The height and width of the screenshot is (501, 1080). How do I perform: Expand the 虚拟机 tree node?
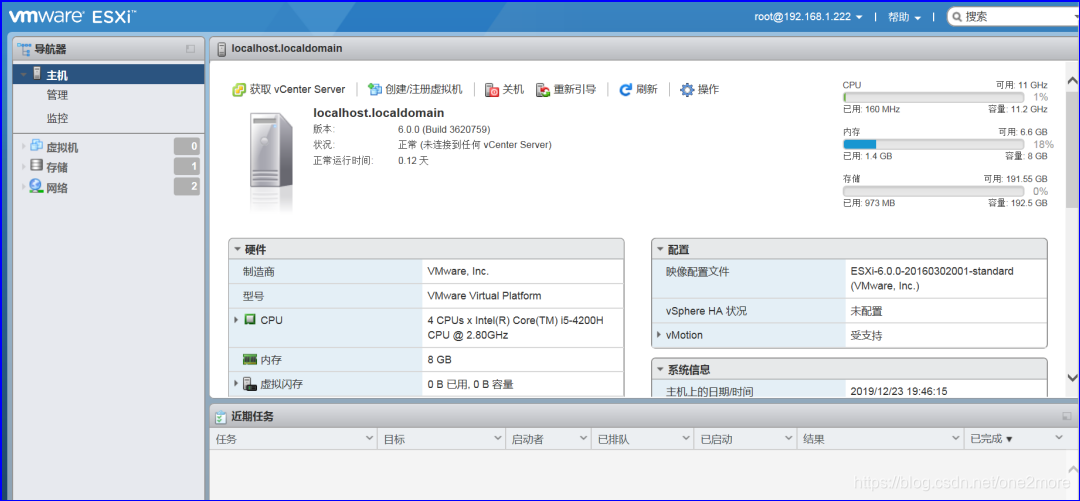[x=24, y=146]
